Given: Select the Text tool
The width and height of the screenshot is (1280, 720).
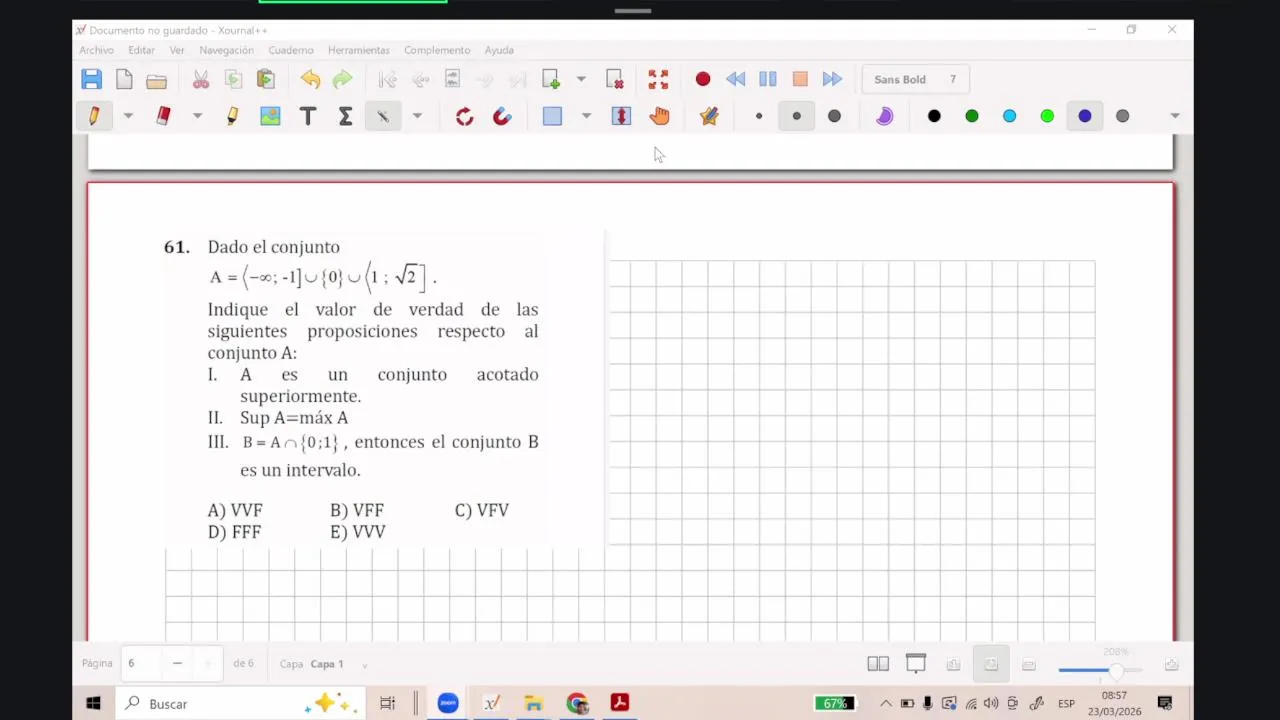Looking at the screenshot, I should click(x=308, y=116).
